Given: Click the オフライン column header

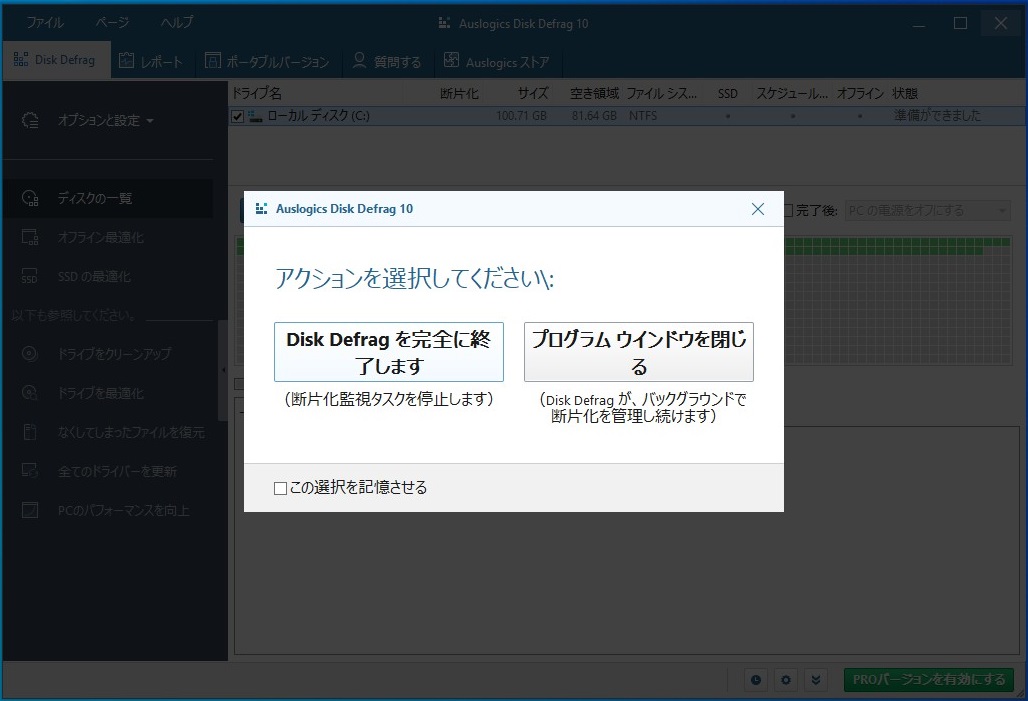Looking at the screenshot, I should (860, 93).
